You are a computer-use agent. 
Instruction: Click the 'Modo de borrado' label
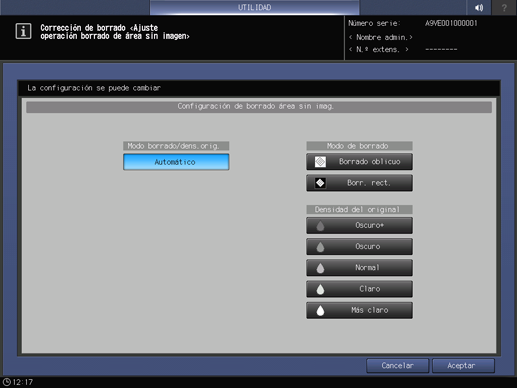click(359, 146)
